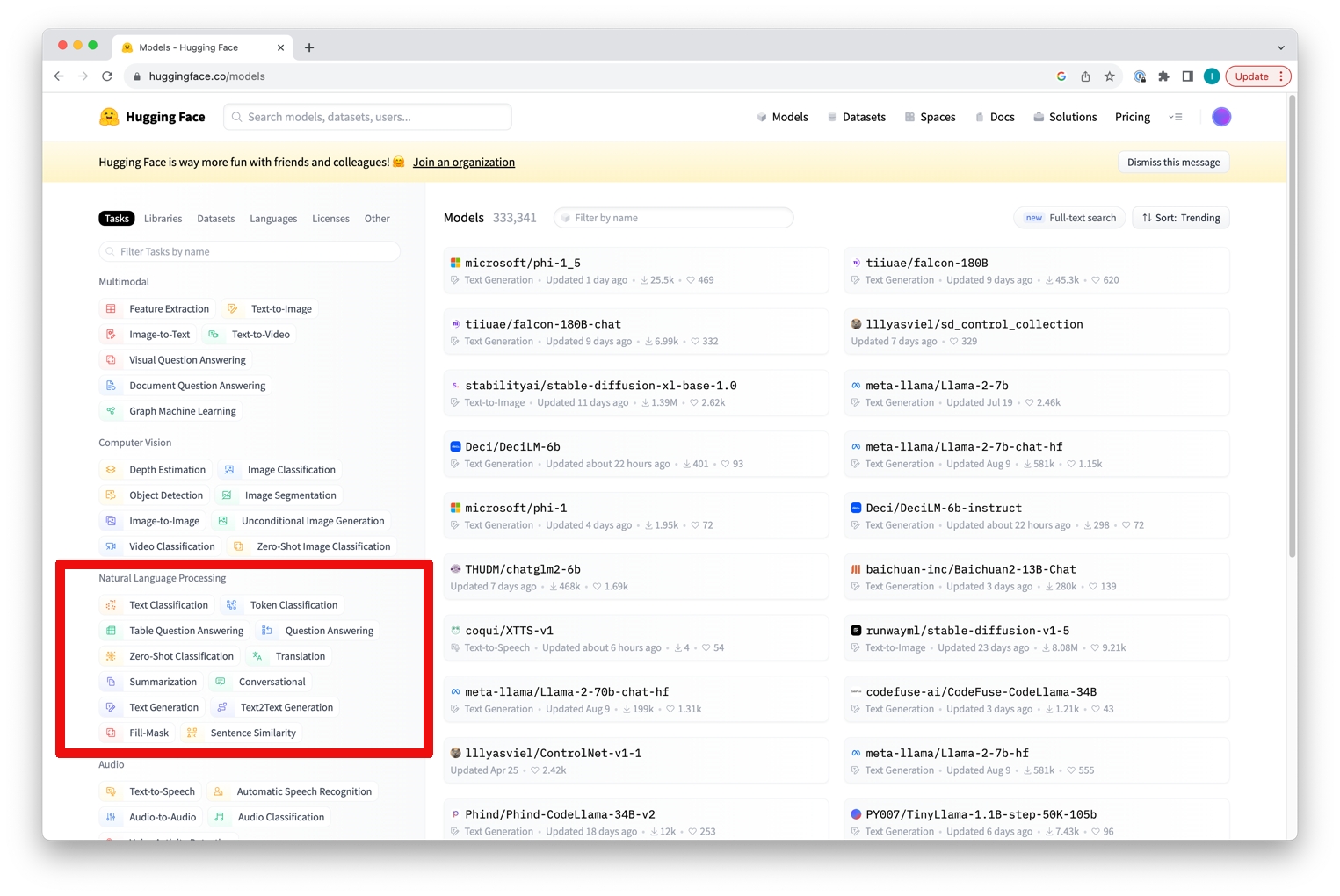This screenshot has width=1340, height=896.
Task: Open the Sort: Trending dropdown
Action: tap(1181, 218)
